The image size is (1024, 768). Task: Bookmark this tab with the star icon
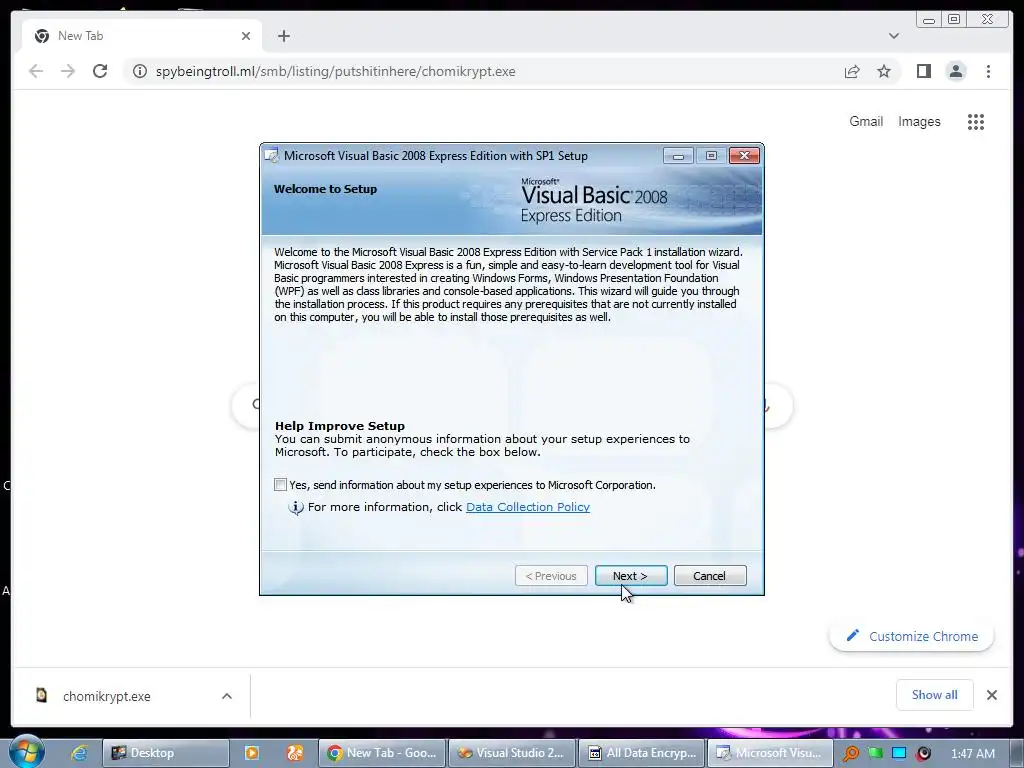884,71
